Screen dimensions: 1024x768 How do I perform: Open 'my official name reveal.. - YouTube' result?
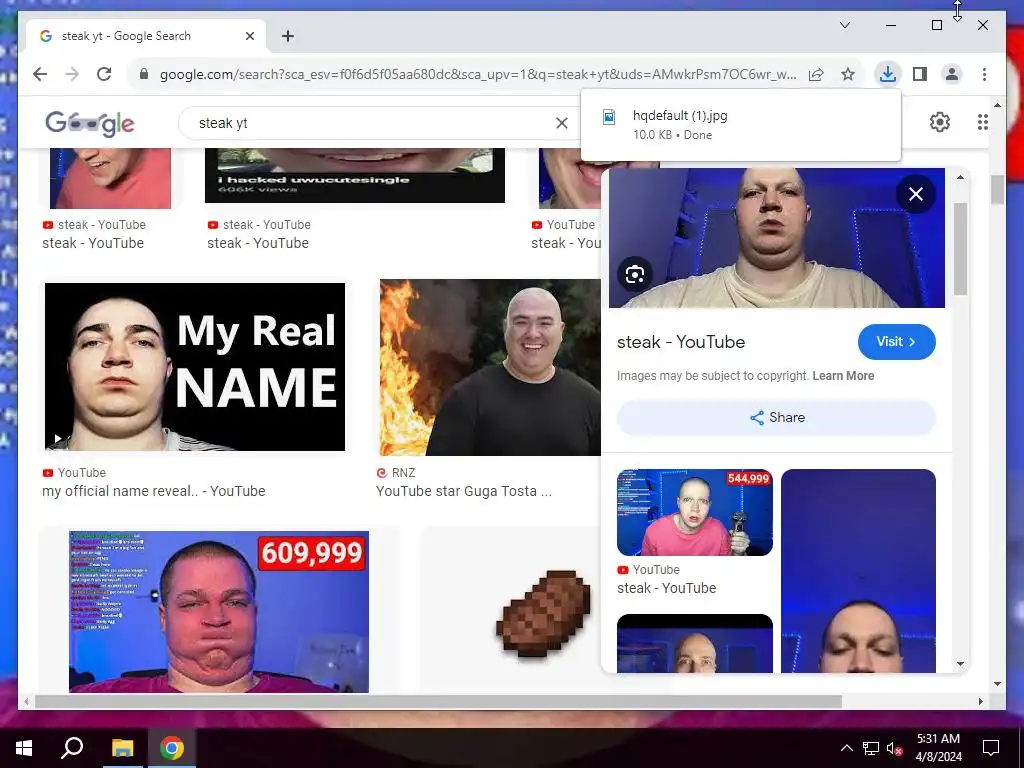pos(153,491)
